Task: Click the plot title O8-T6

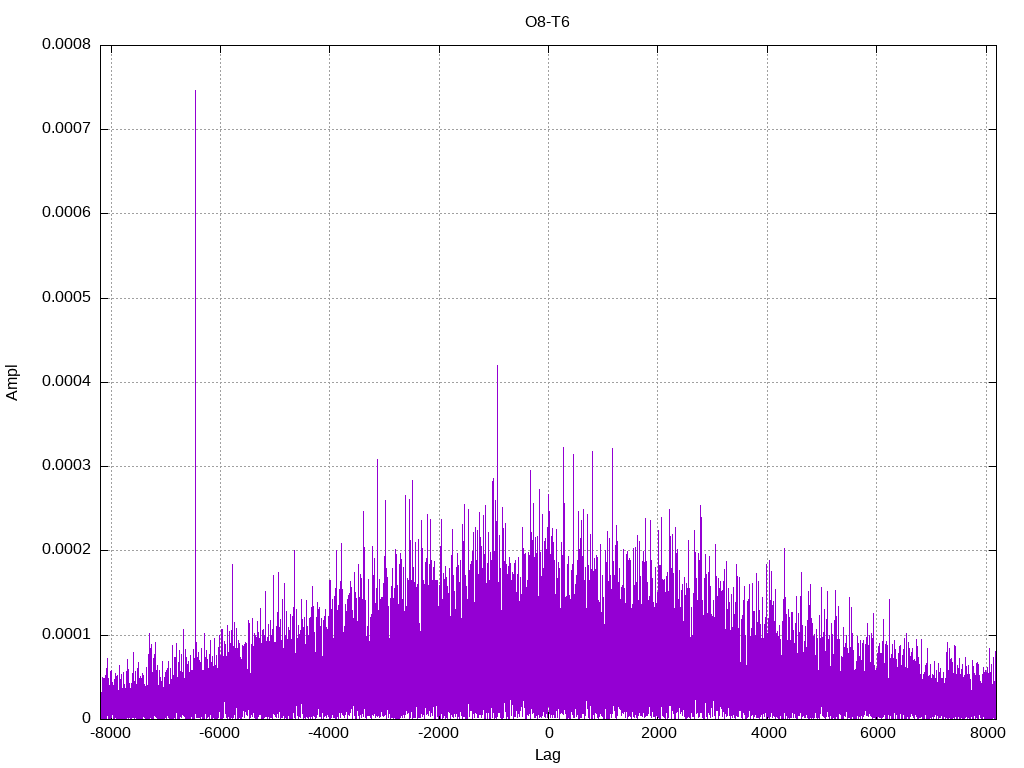Action: (x=547, y=22)
